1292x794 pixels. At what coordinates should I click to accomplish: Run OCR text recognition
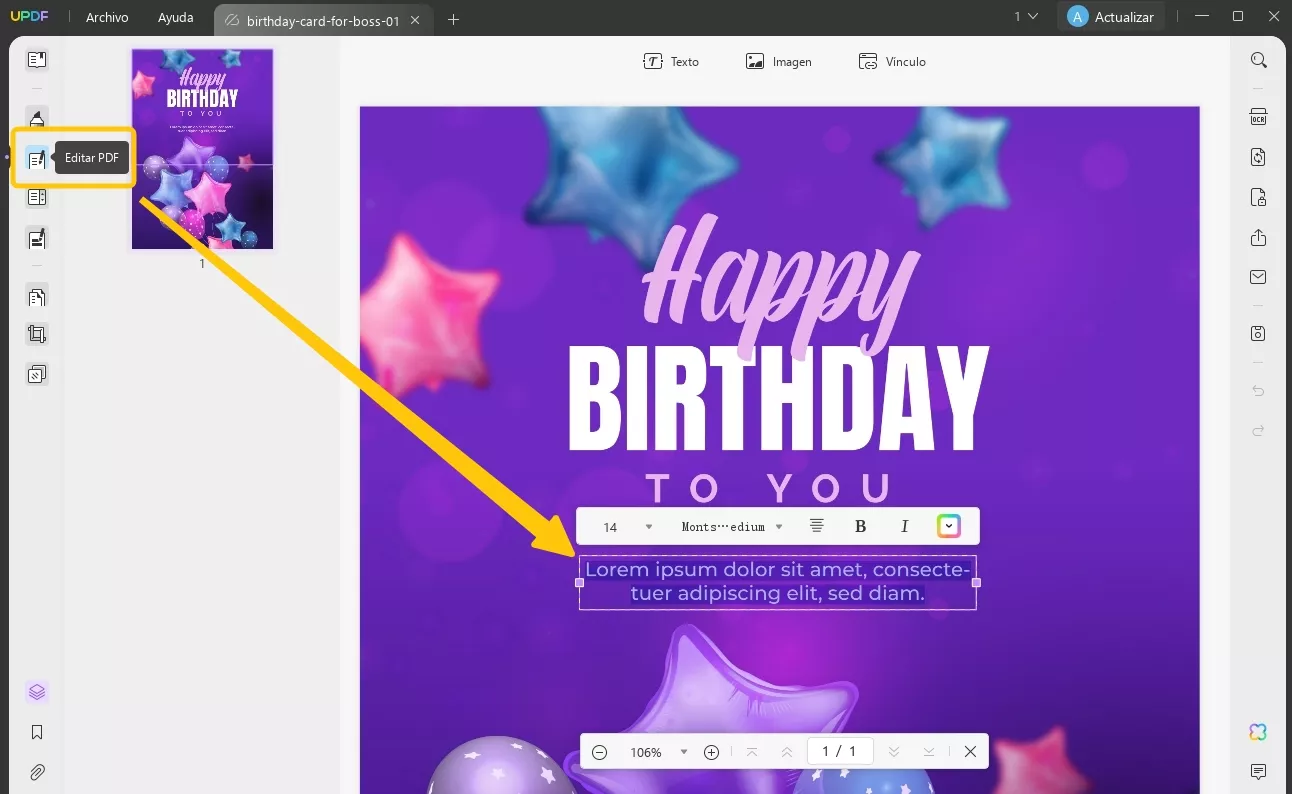(x=1259, y=117)
